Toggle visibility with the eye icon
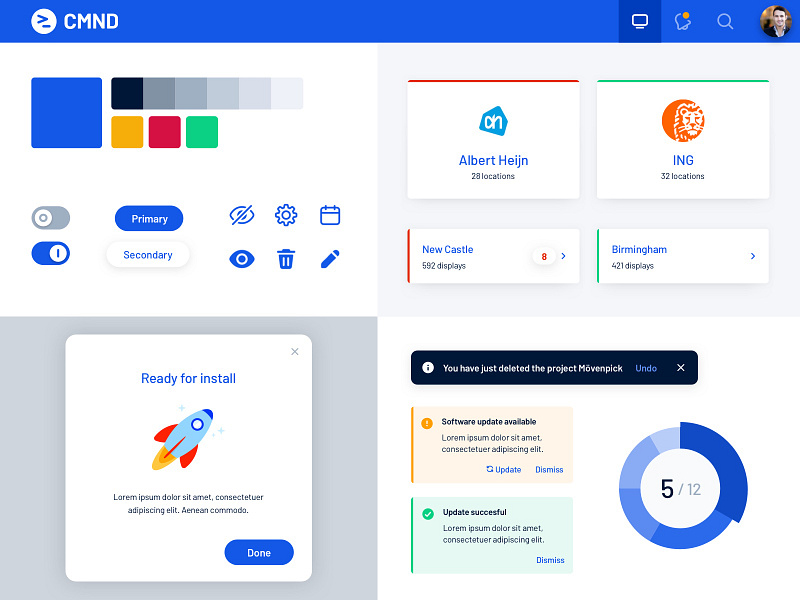 pyautogui.click(x=241, y=258)
